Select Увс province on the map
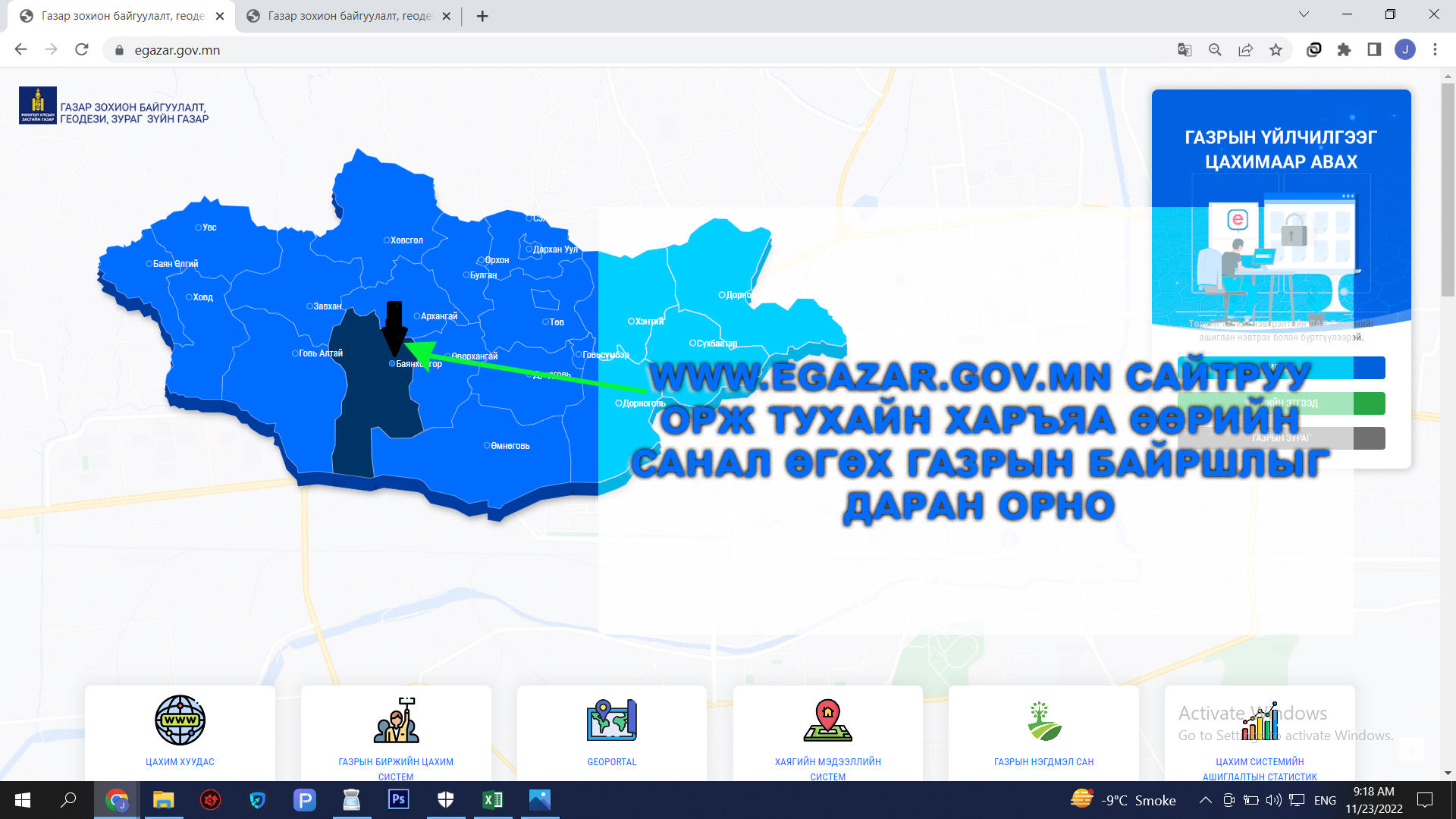The width and height of the screenshot is (1456, 819). 206,227
